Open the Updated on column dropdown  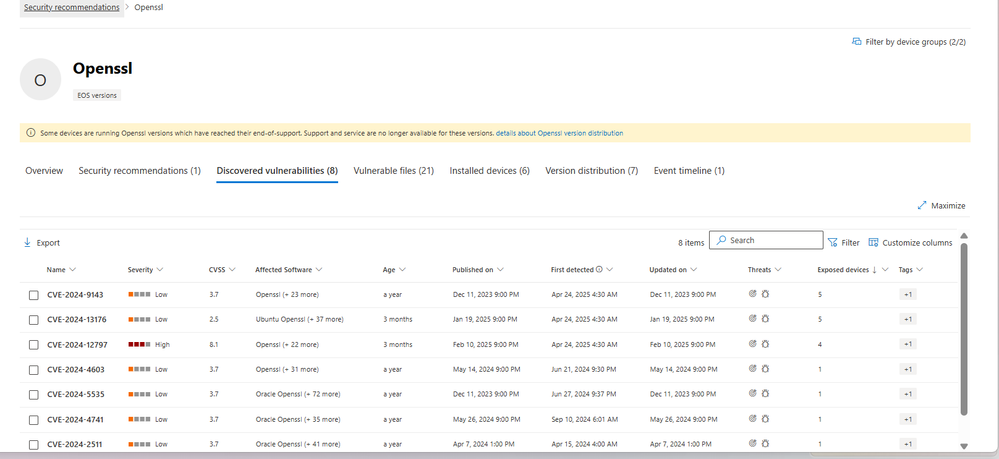pos(693,270)
